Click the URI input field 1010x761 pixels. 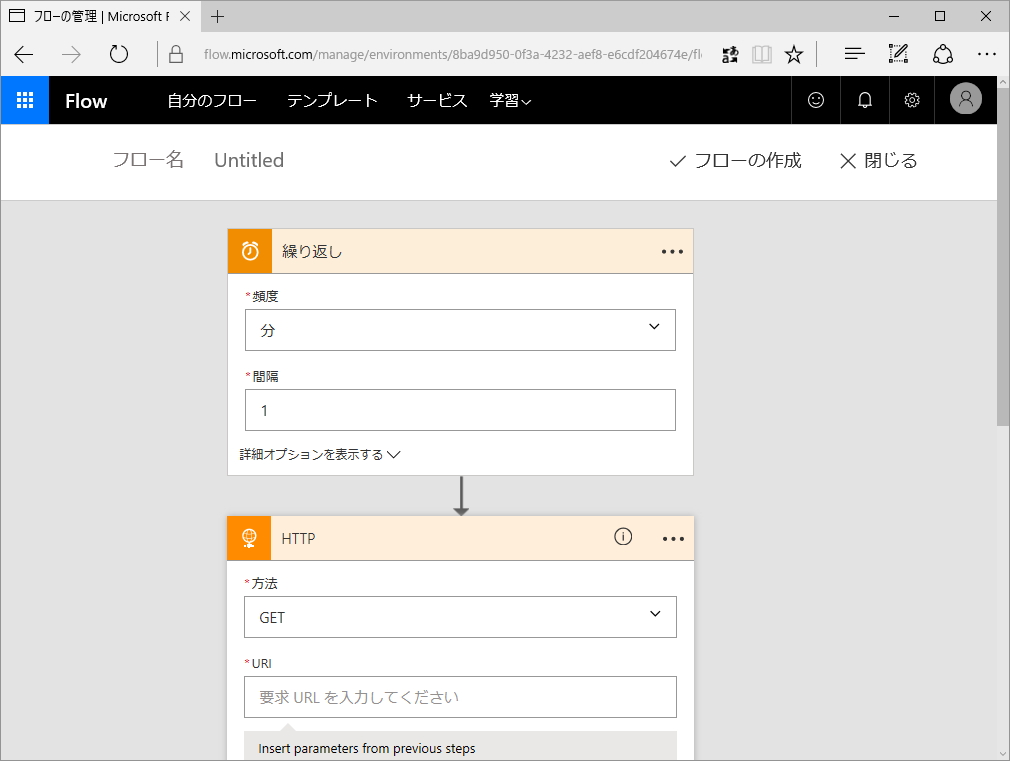(460, 697)
